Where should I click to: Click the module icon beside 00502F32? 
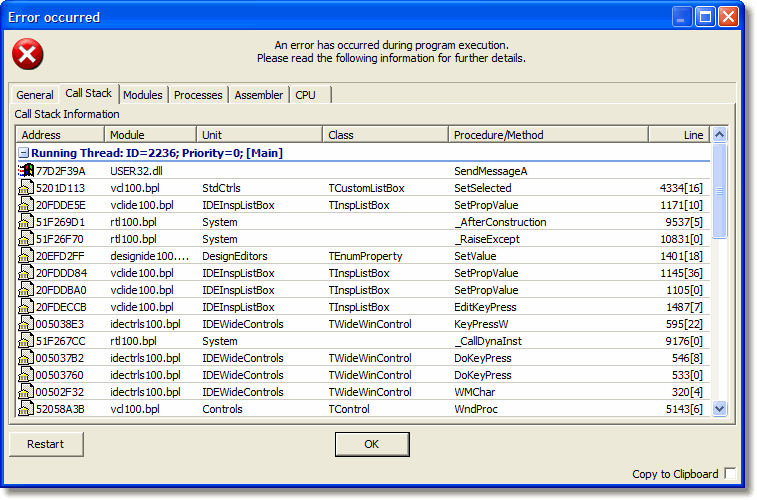tap(26, 392)
